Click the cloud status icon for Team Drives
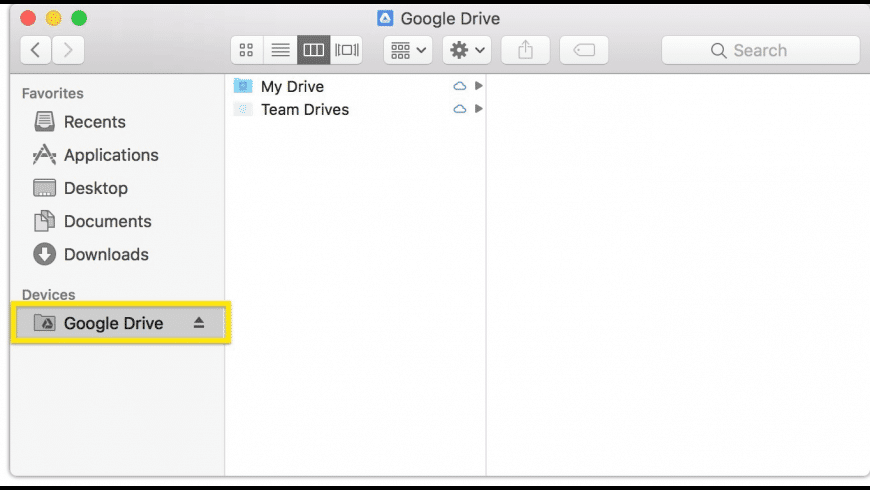This screenshot has width=870, height=490. 459,109
